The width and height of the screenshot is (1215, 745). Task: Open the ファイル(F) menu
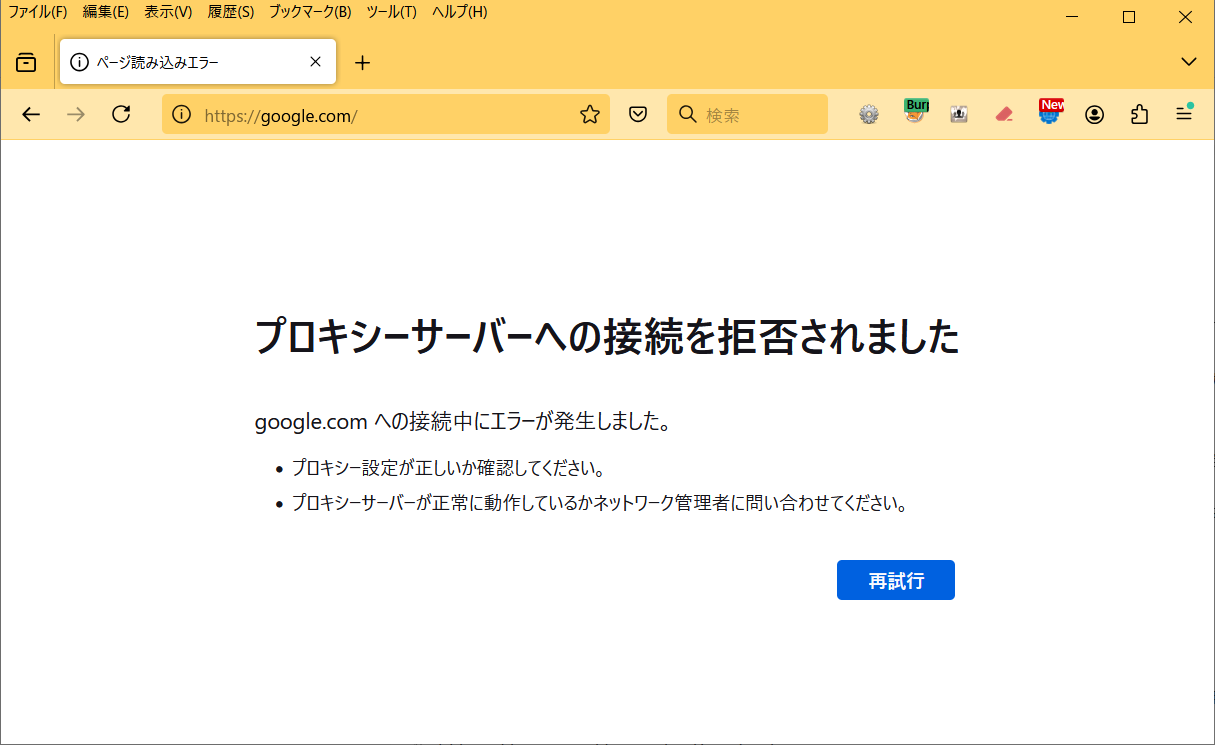pyautogui.click(x=38, y=12)
